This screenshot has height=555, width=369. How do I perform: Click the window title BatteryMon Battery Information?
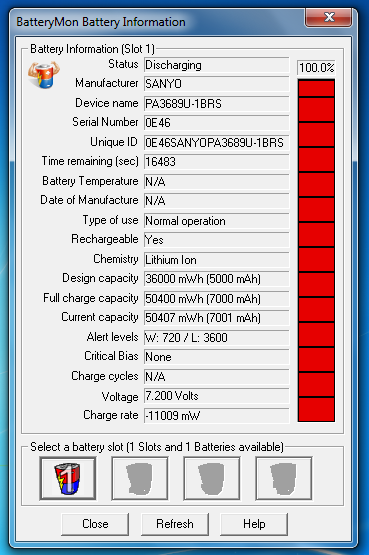pos(101,22)
